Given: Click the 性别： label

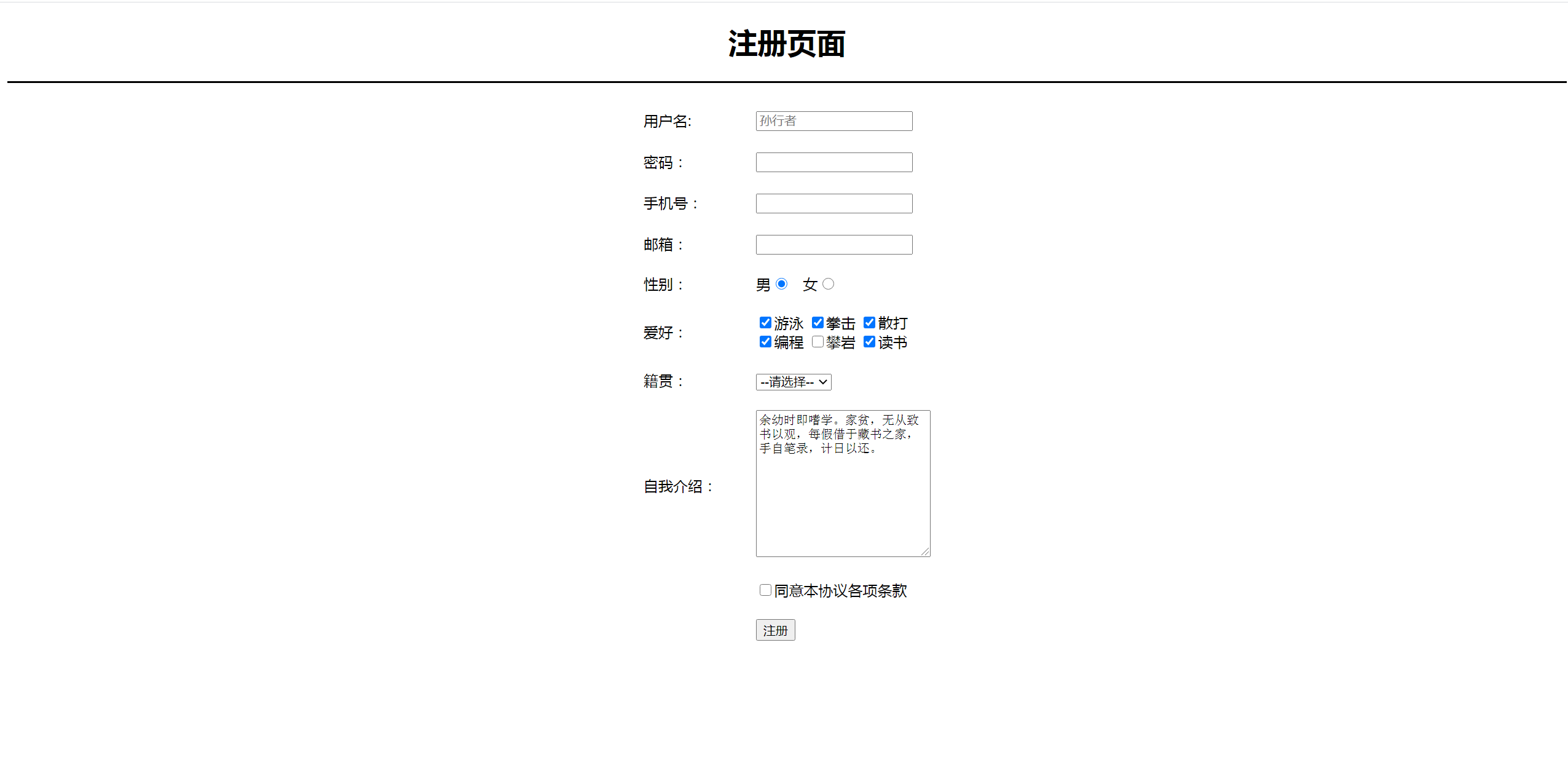Looking at the screenshot, I should point(663,285).
